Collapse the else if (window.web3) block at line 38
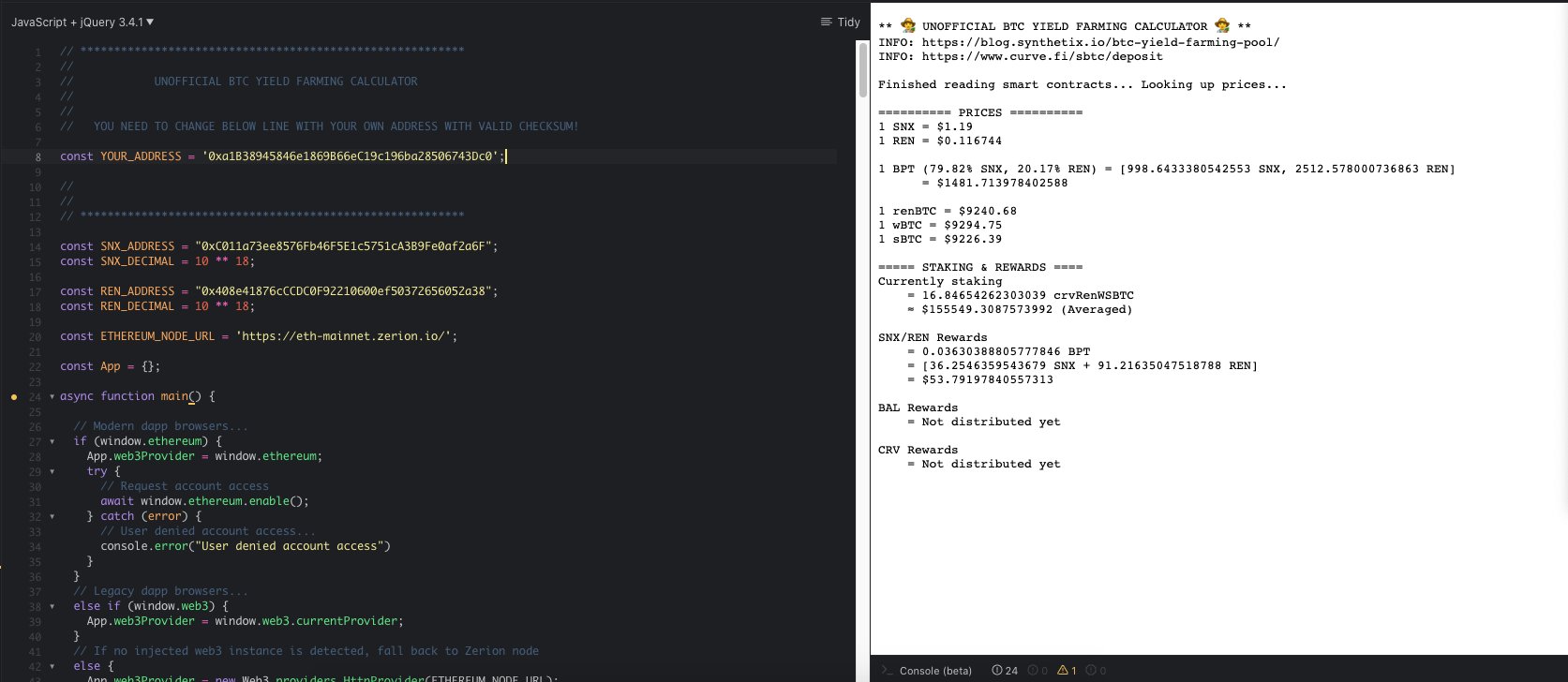Screen dimensions: 1568x682 pos(52,607)
